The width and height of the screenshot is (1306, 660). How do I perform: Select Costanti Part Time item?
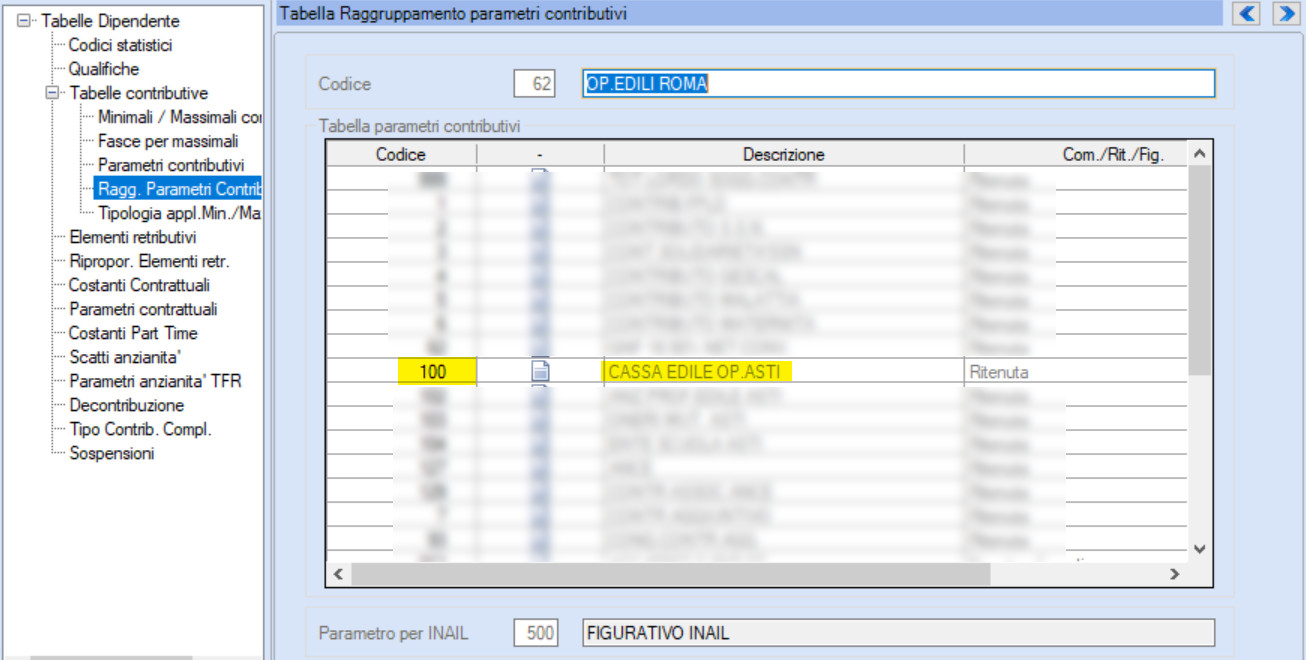pyautogui.click(x=133, y=333)
